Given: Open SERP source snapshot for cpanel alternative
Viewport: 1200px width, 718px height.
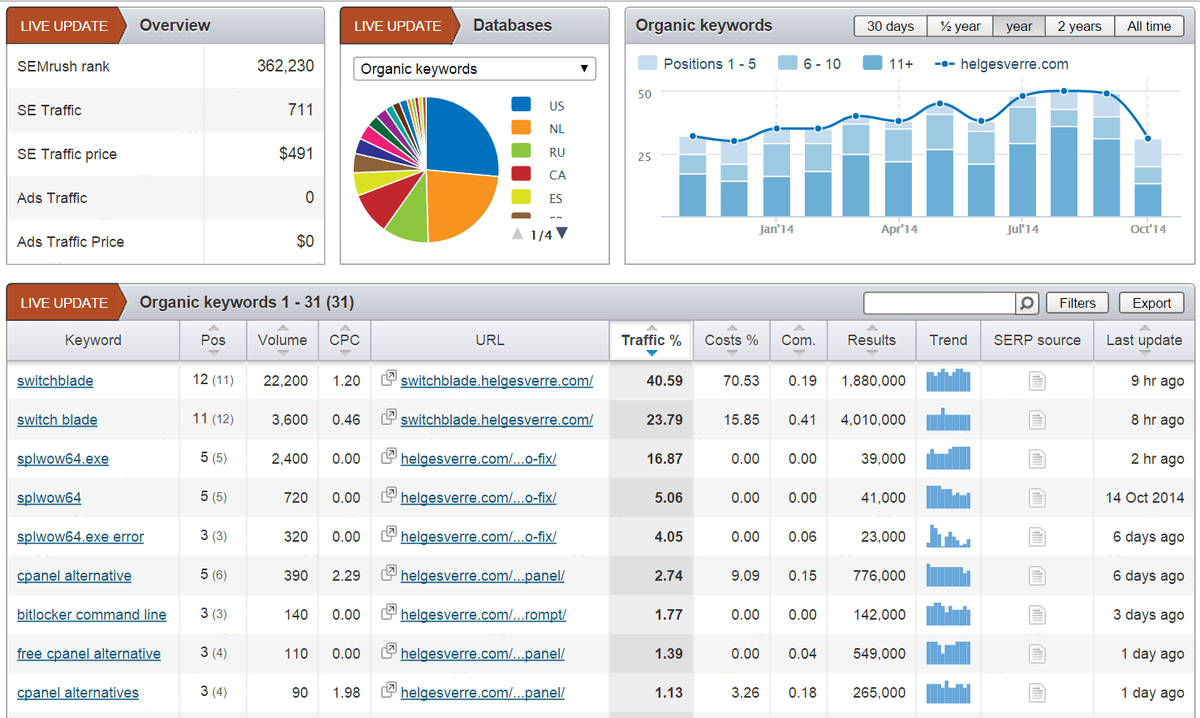Looking at the screenshot, I should [x=1037, y=576].
